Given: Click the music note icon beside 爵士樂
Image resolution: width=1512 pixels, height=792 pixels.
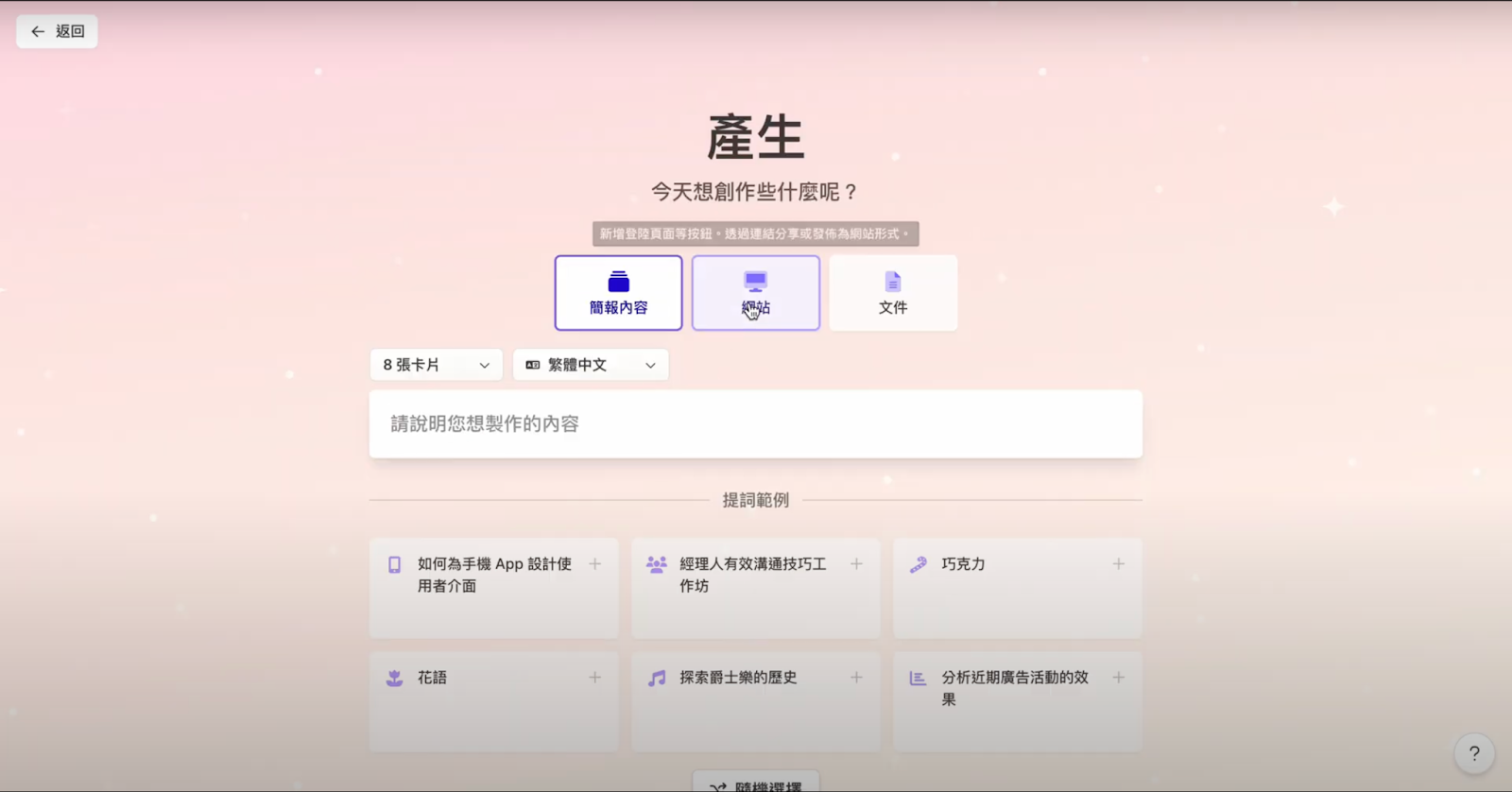Looking at the screenshot, I should [657, 679].
